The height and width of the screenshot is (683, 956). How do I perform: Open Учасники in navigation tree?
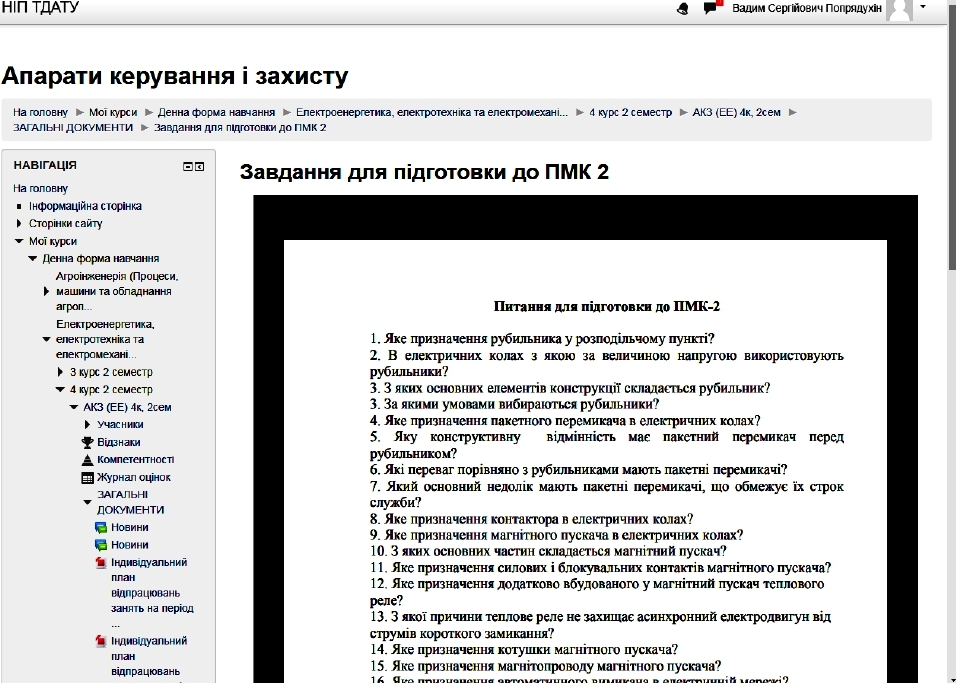(x=120, y=424)
